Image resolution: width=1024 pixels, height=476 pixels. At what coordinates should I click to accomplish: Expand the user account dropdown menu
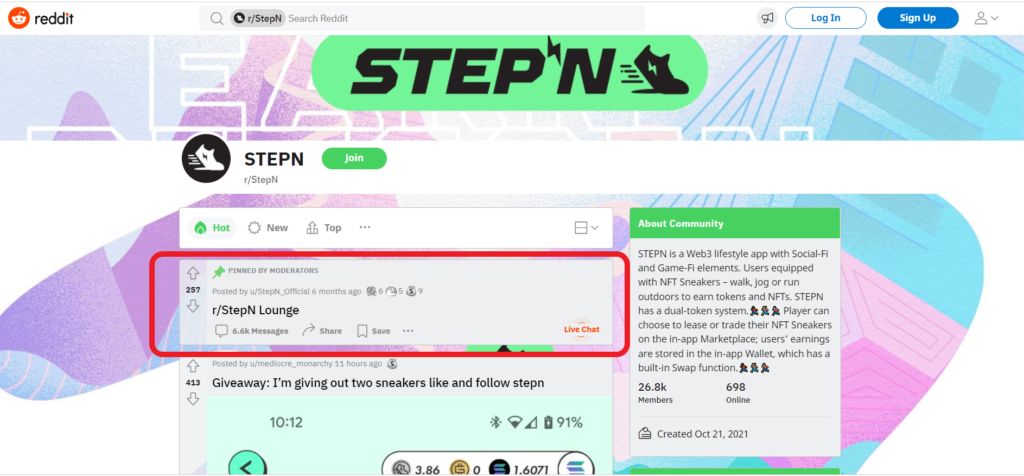pos(986,18)
